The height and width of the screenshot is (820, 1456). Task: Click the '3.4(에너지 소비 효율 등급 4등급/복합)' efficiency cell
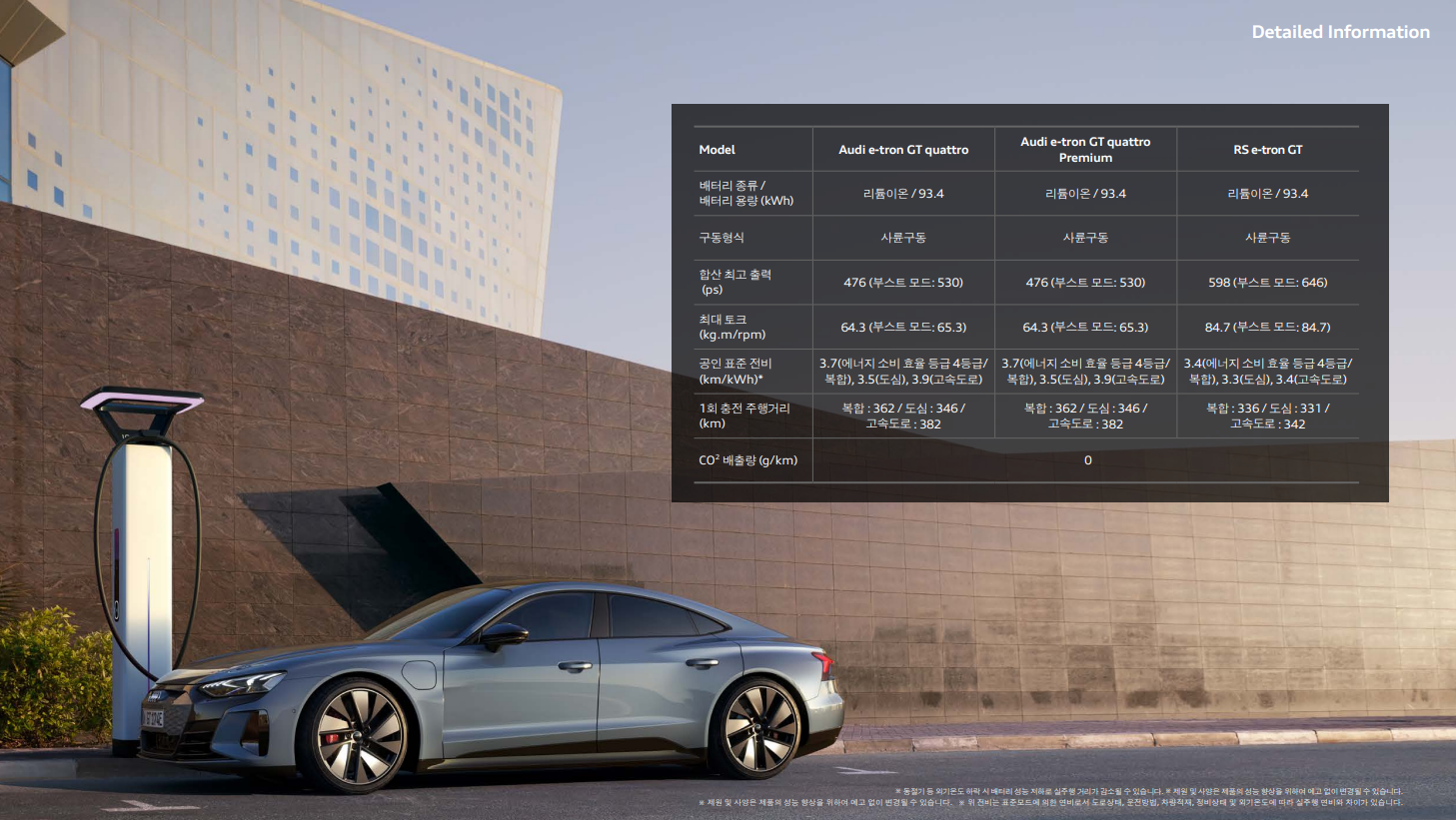point(1267,372)
